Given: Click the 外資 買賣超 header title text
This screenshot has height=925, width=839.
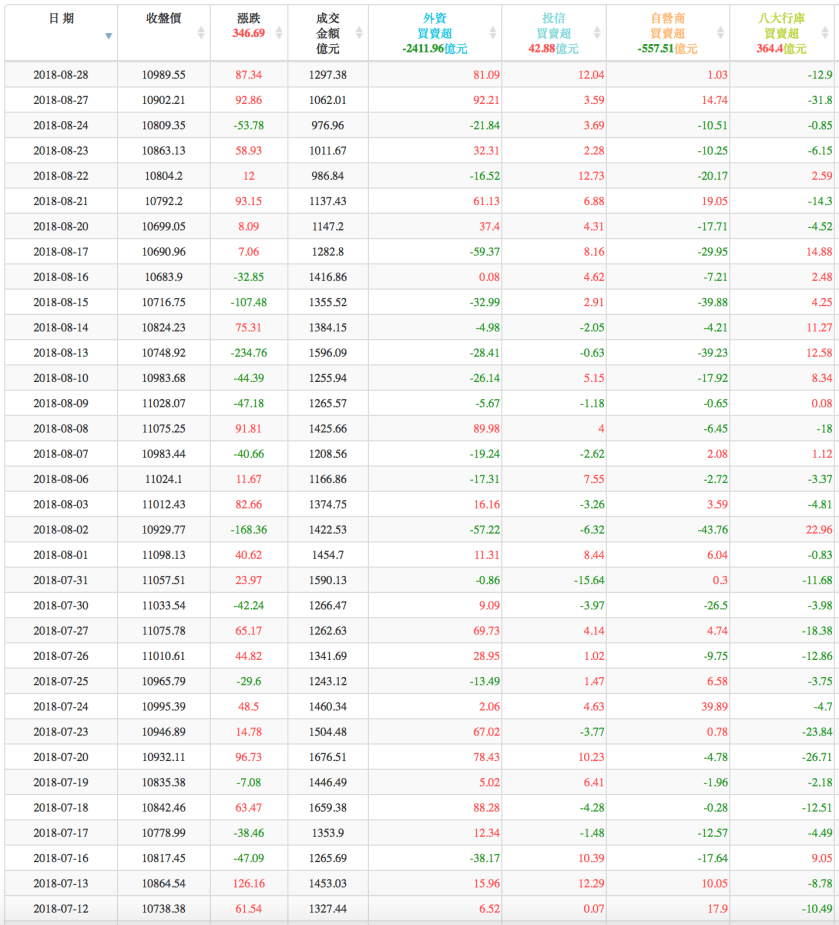Looking at the screenshot, I should tap(434, 25).
